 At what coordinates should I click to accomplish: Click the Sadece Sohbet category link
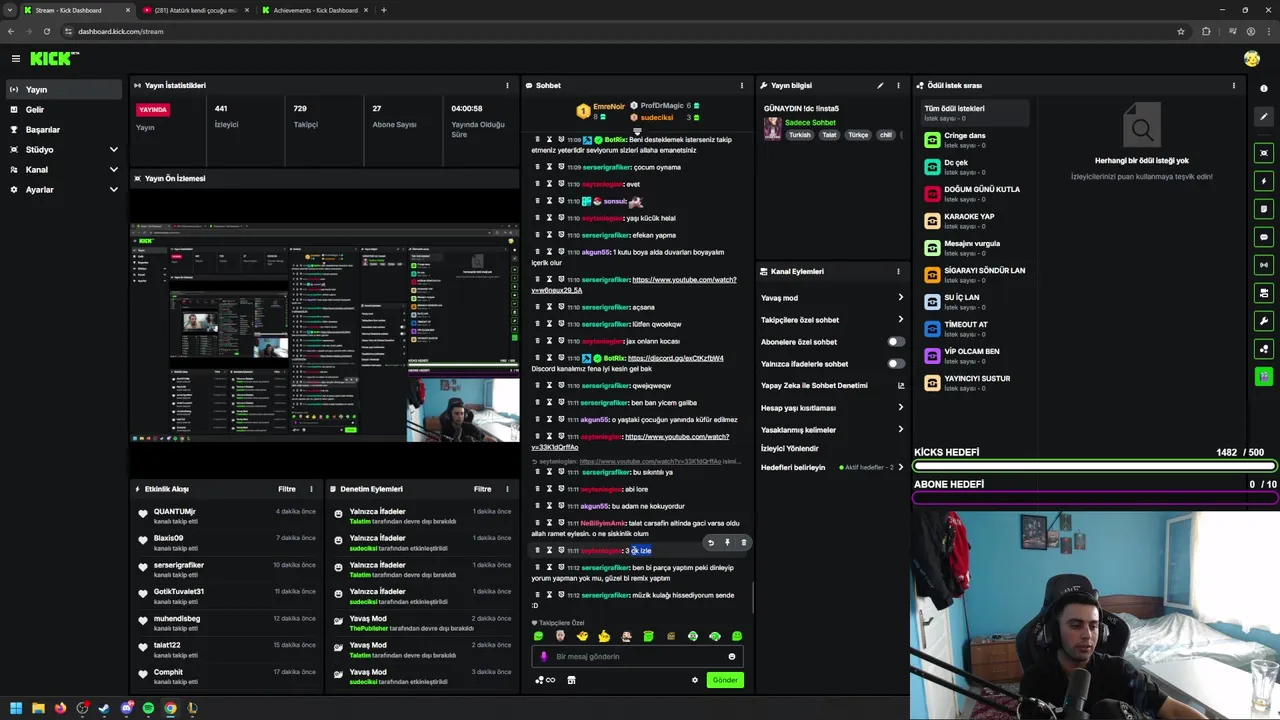810,122
